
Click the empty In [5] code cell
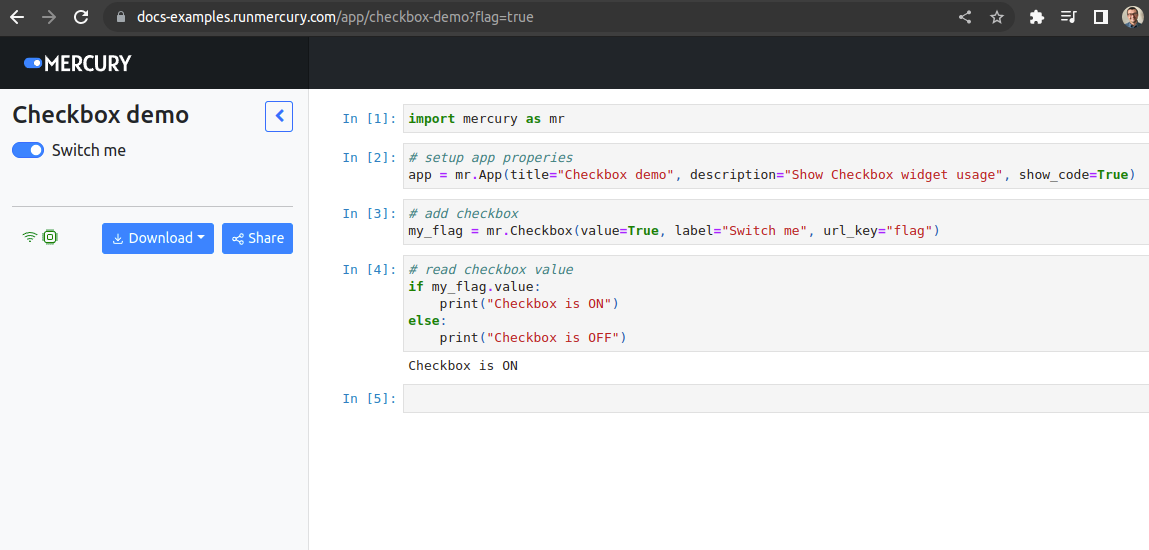point(775,399)
